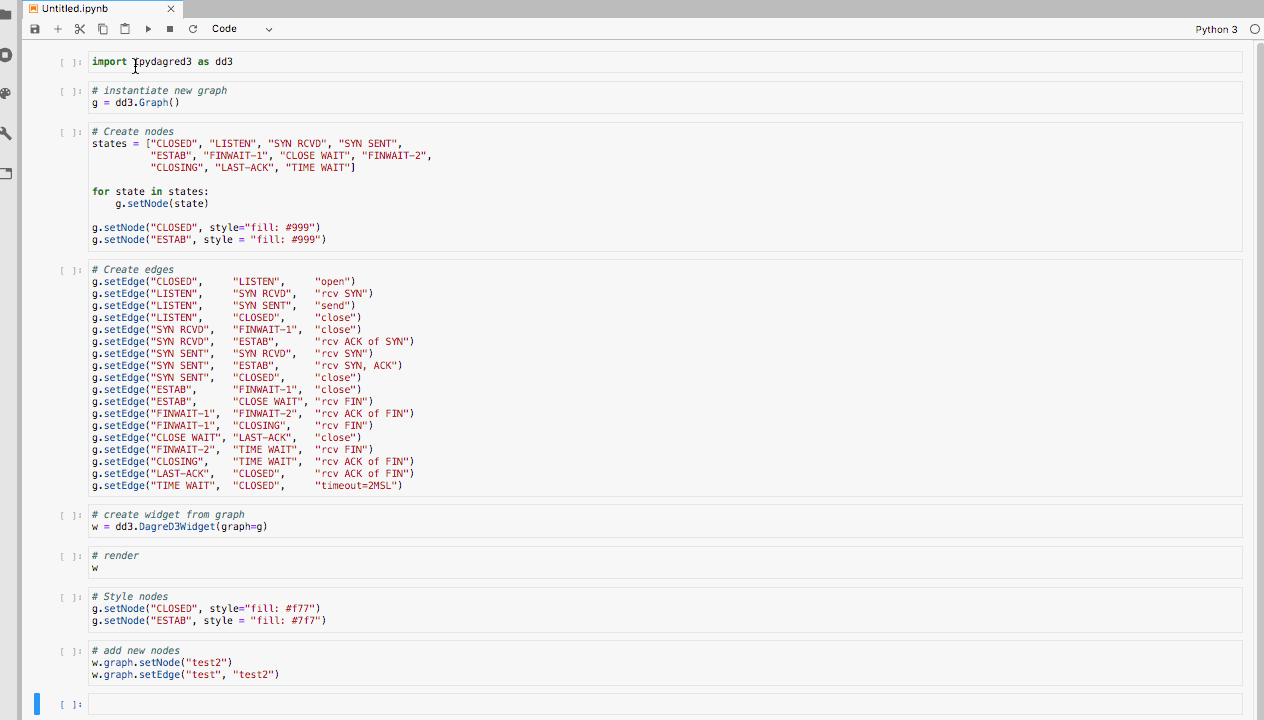Toggle the open tabs sidebar panel
The image size is (1264, 720).
pyautogui.click(x=5, y=172)
